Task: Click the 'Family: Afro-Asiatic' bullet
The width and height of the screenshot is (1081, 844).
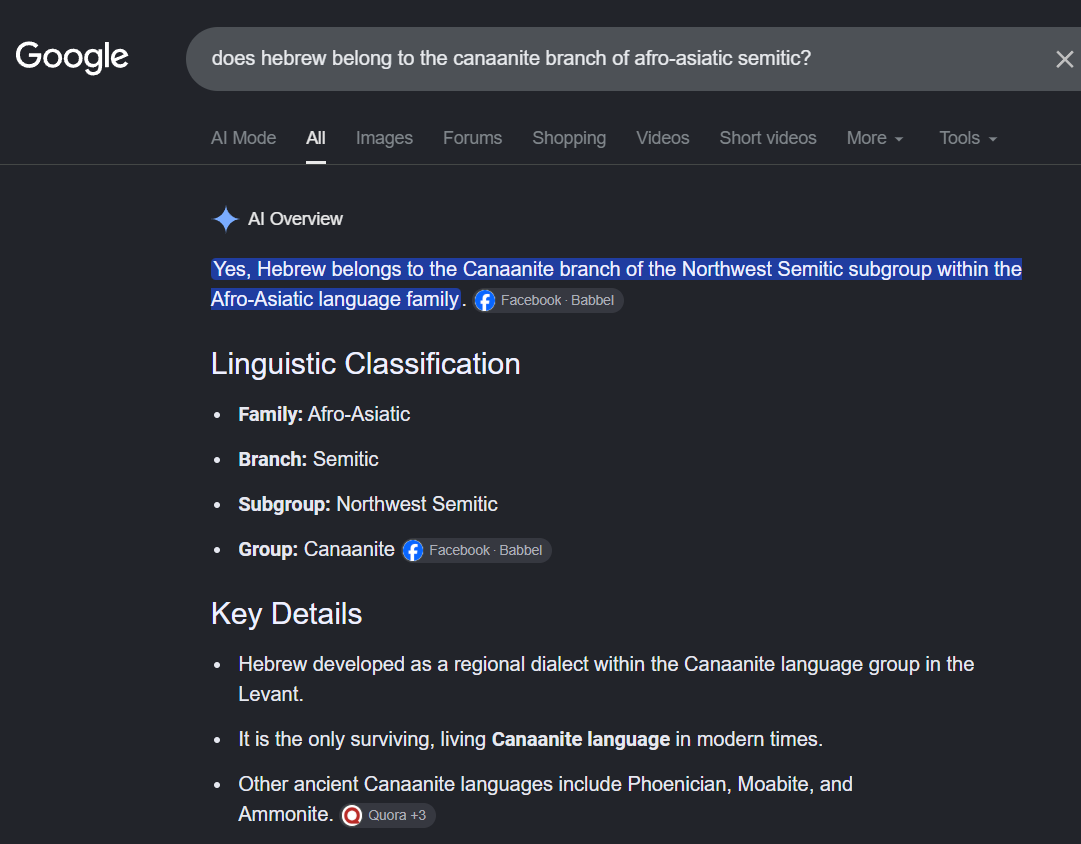Action: pos(324,414)
